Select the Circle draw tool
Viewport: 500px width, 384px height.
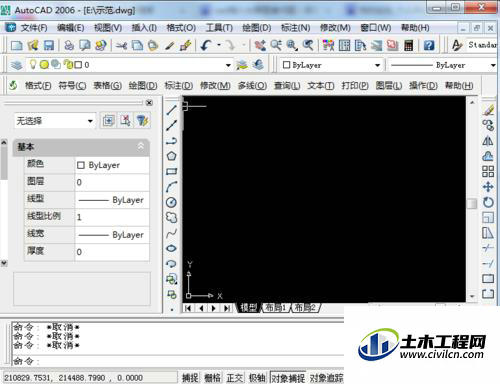tap(171, 202)
